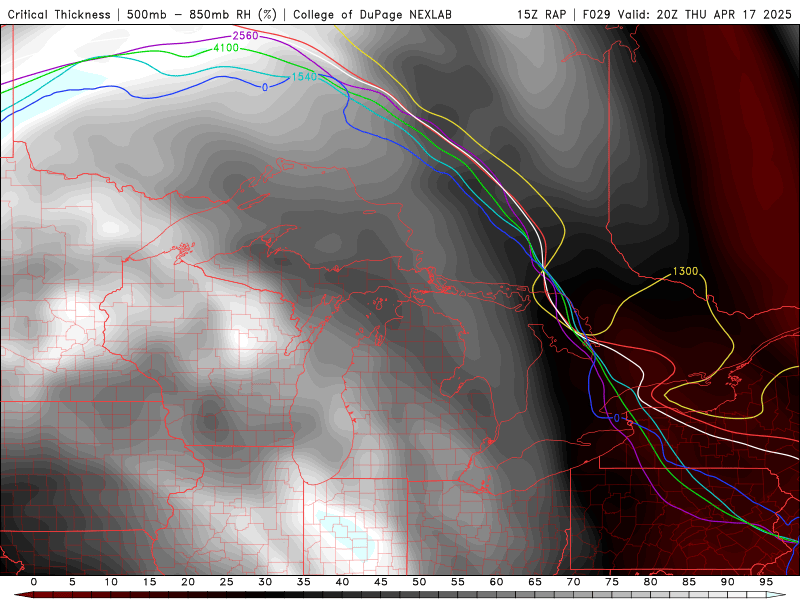Click the blue '0' contour label beside '1540'
The width and height of the screenshot is (800, 600).
click(x=265, y=88)
